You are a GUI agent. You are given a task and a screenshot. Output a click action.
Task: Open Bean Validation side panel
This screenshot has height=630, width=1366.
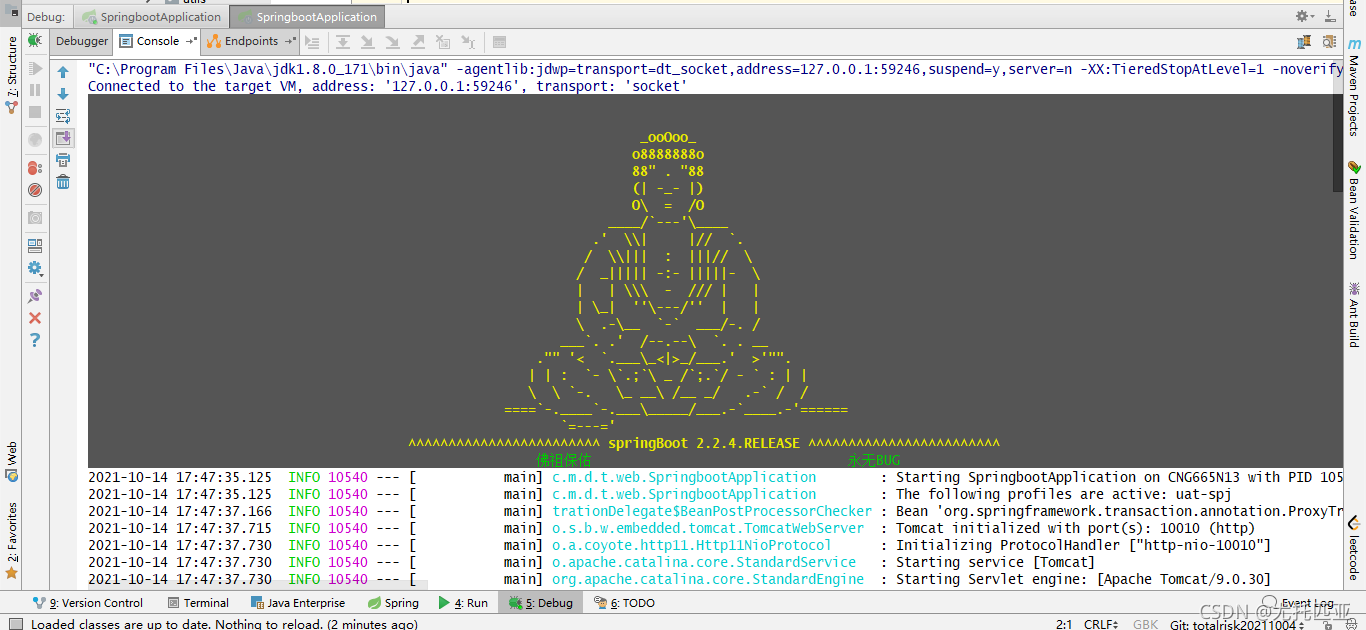click(x=1354, y=210)
